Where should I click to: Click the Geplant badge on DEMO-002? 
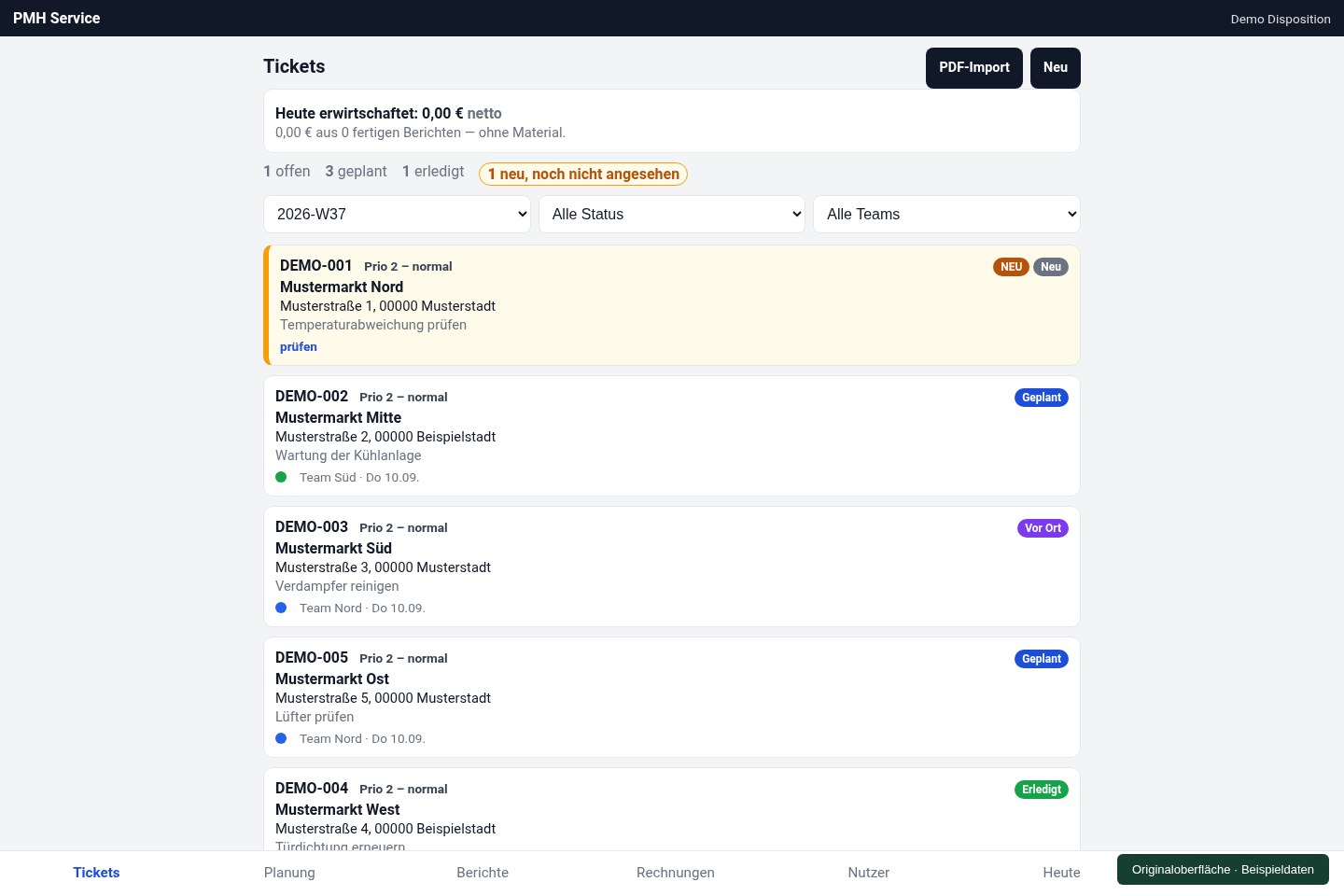click(x=1042, y=398)
